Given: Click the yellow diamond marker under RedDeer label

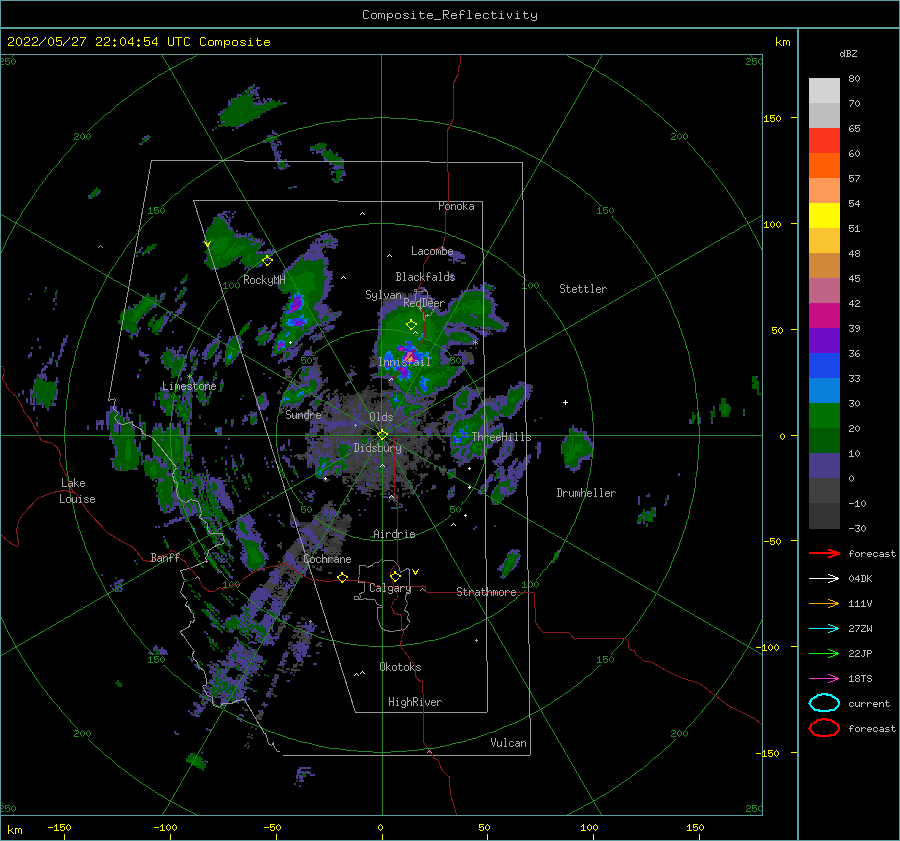Looking at the screenshot, I should coord(412,325).
